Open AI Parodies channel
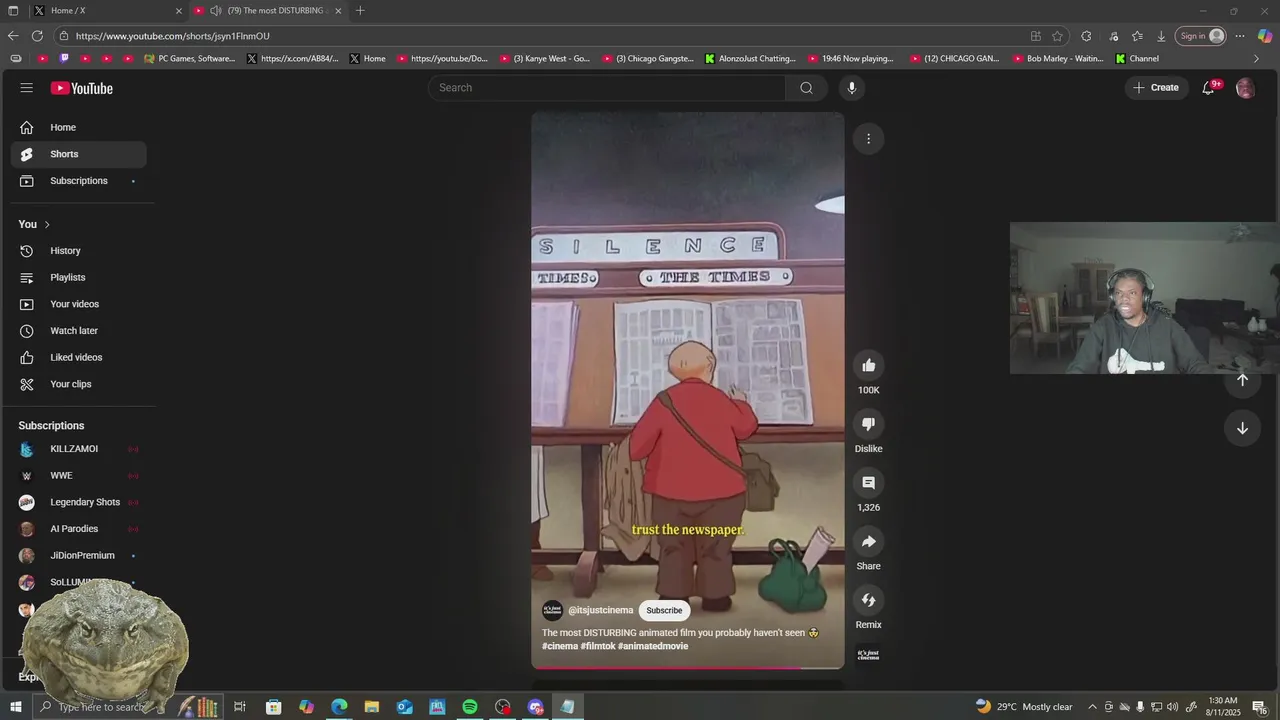 78,529
